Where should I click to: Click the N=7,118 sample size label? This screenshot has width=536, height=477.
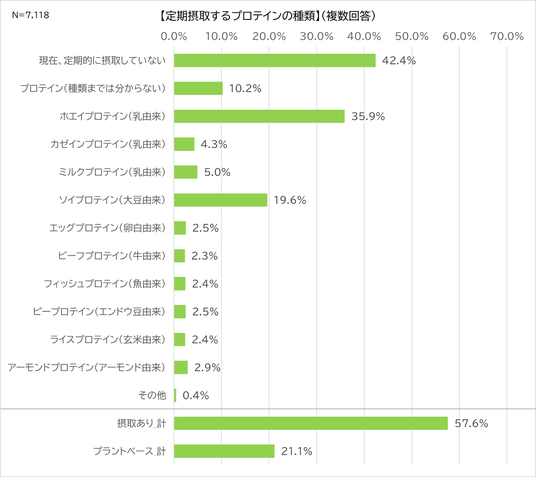pyautogui.click(x=30, y=15)
